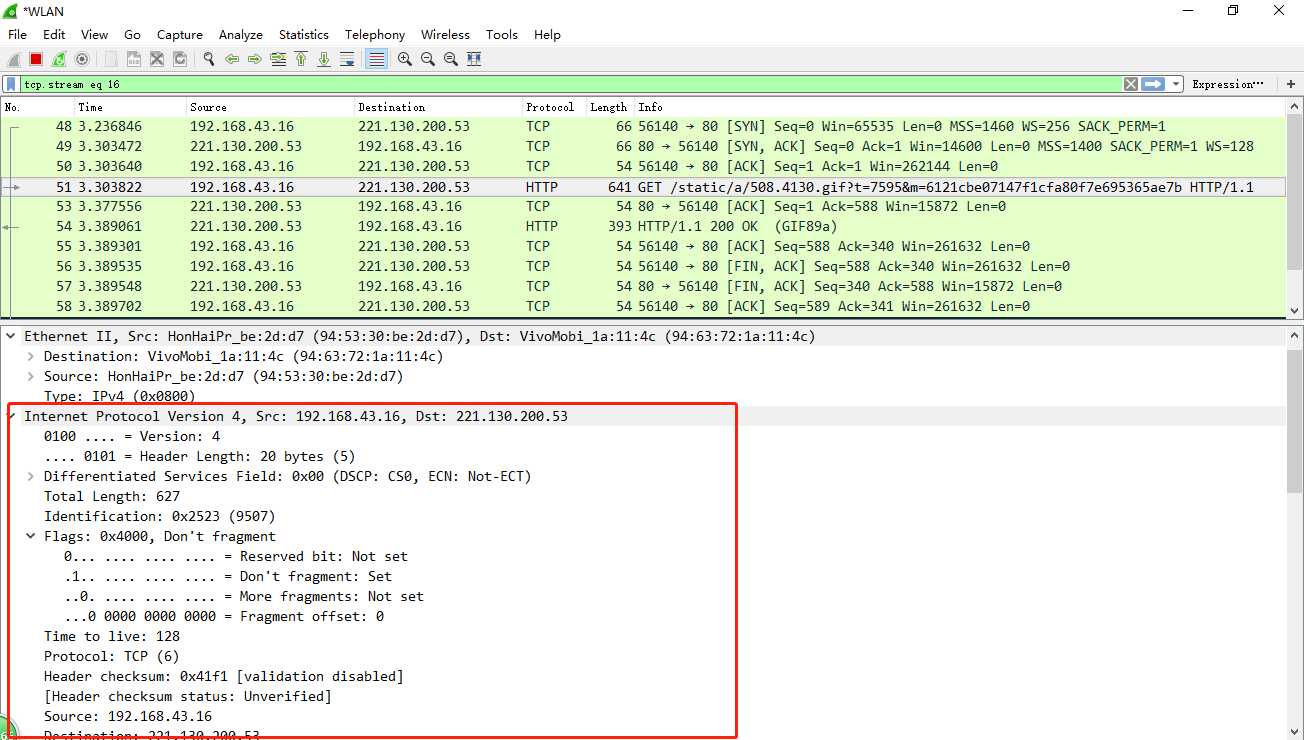Go forward to the next packet

click(x=255, y=60)
